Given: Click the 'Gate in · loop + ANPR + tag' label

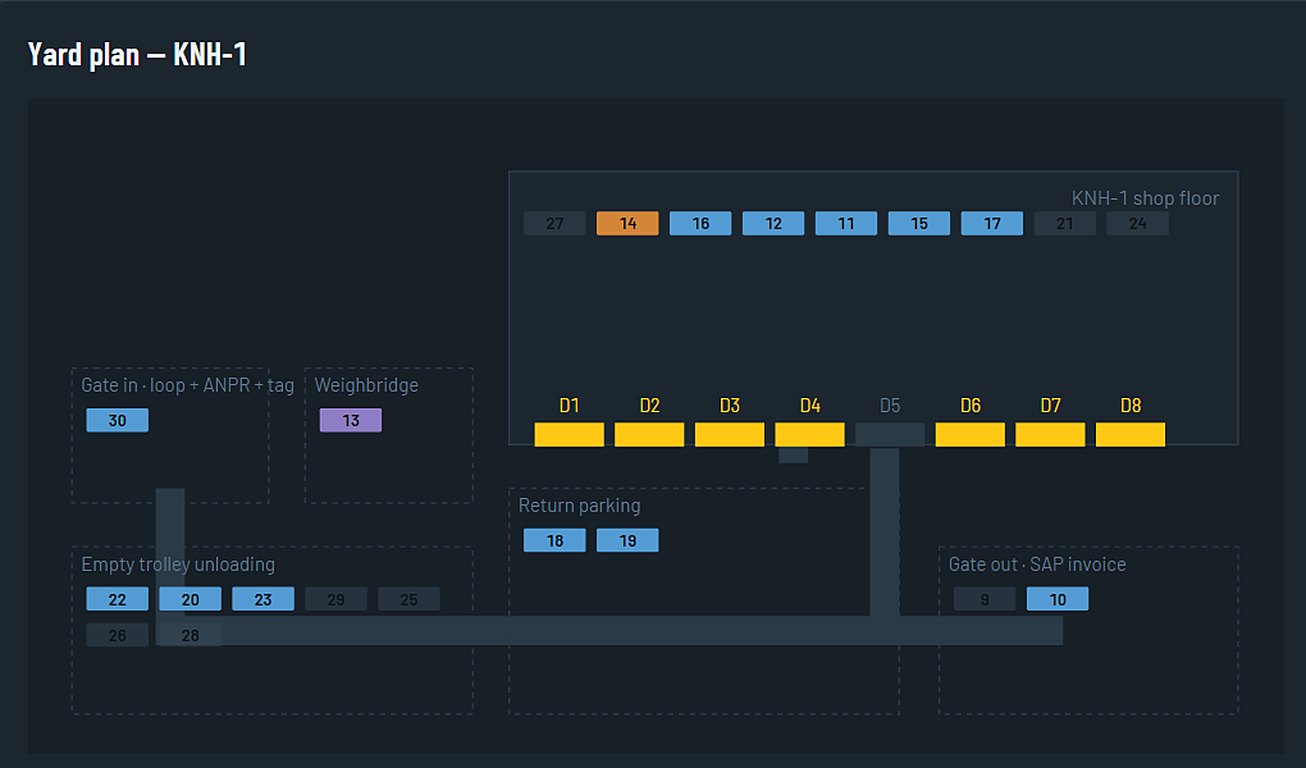Looking at the screenshot, I should 188,385.
